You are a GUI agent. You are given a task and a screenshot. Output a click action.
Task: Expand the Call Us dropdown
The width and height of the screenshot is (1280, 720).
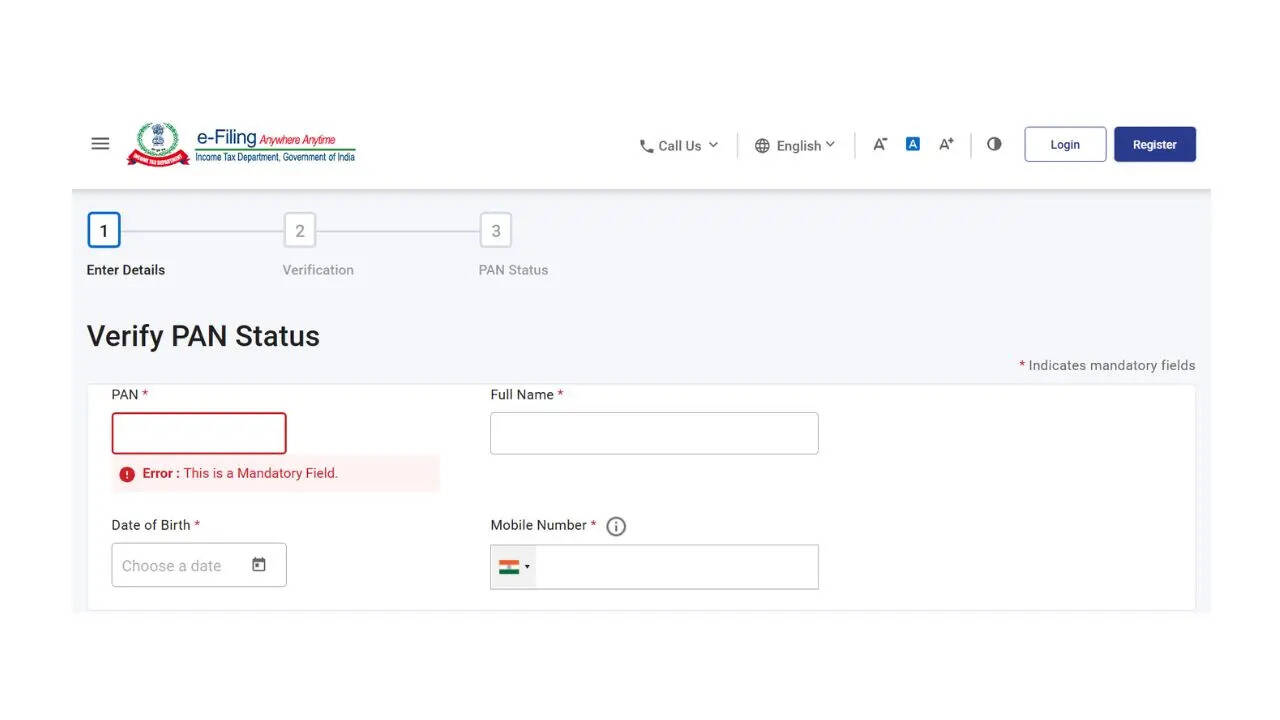(679, 146)
